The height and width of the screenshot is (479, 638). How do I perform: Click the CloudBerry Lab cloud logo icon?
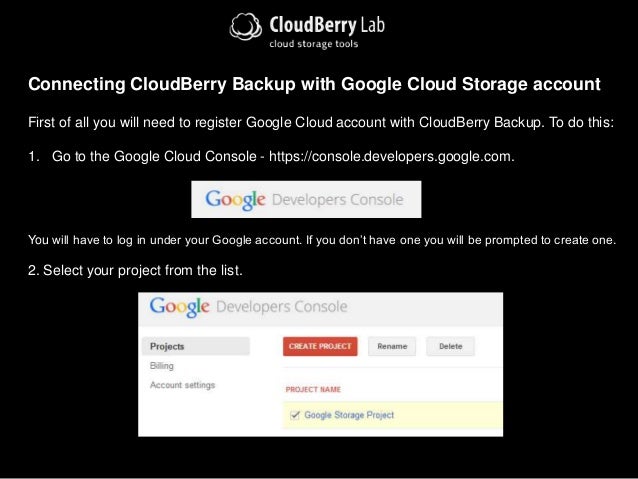pyautogui.click(x=246, y=26)
